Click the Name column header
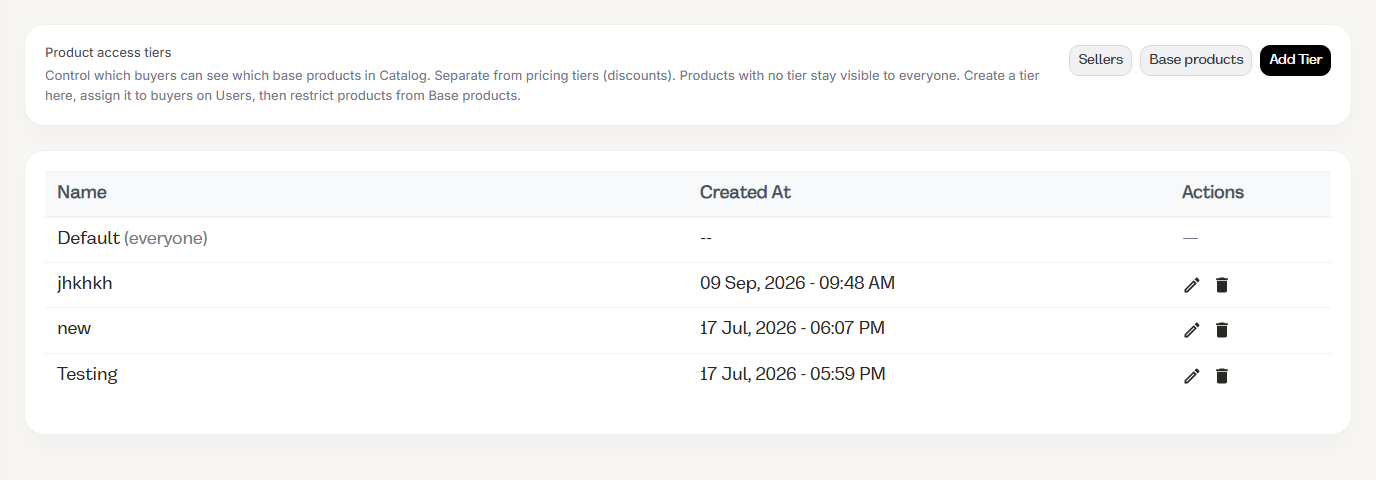The image size is (1376, 480). pos(82,192)
